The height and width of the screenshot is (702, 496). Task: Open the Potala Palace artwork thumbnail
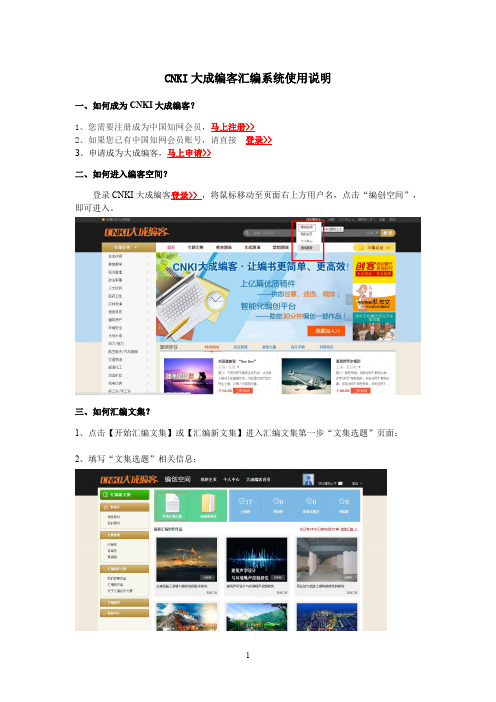(186, 617)
